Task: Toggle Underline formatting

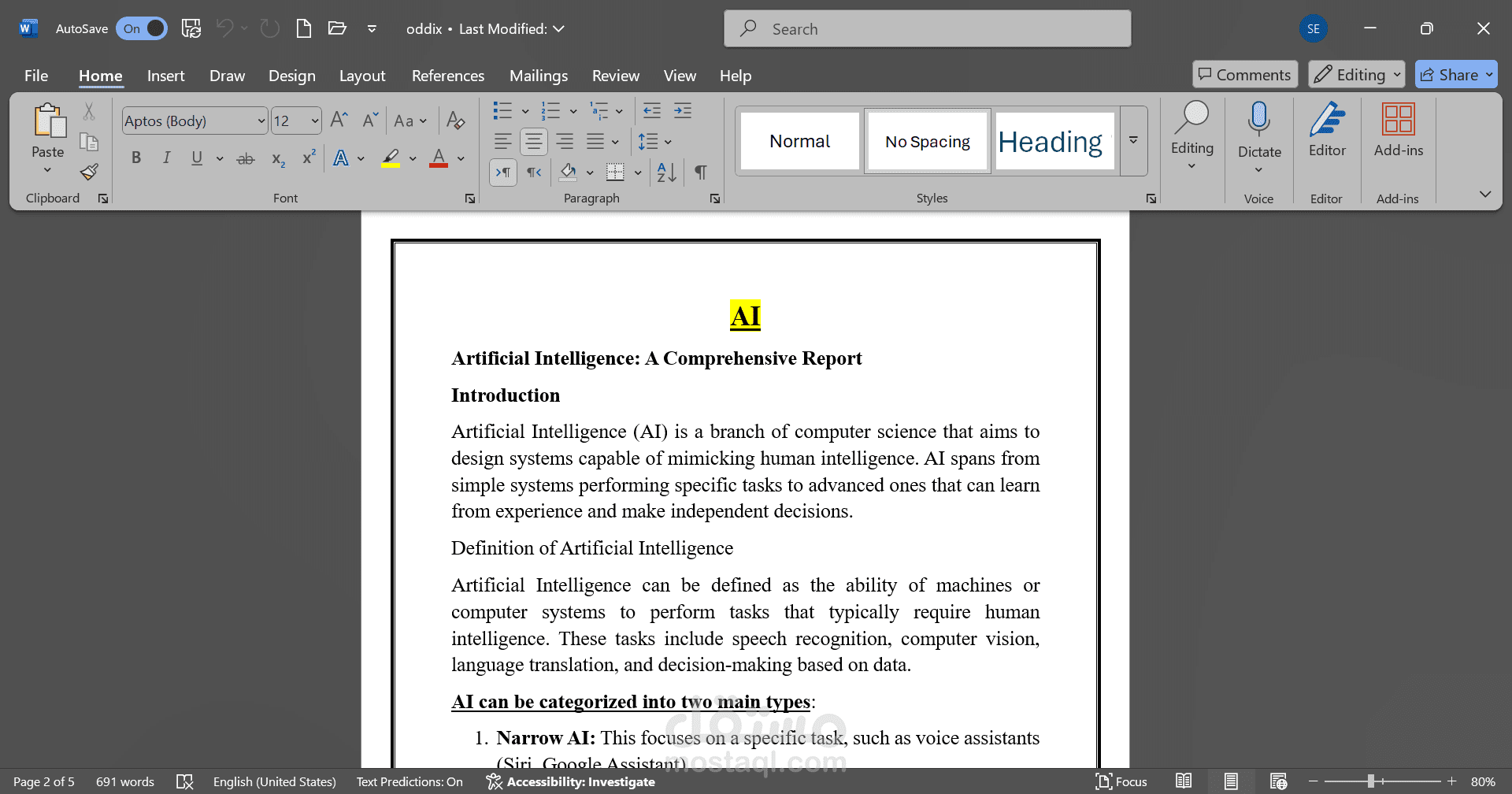Action: pos(197,158)
